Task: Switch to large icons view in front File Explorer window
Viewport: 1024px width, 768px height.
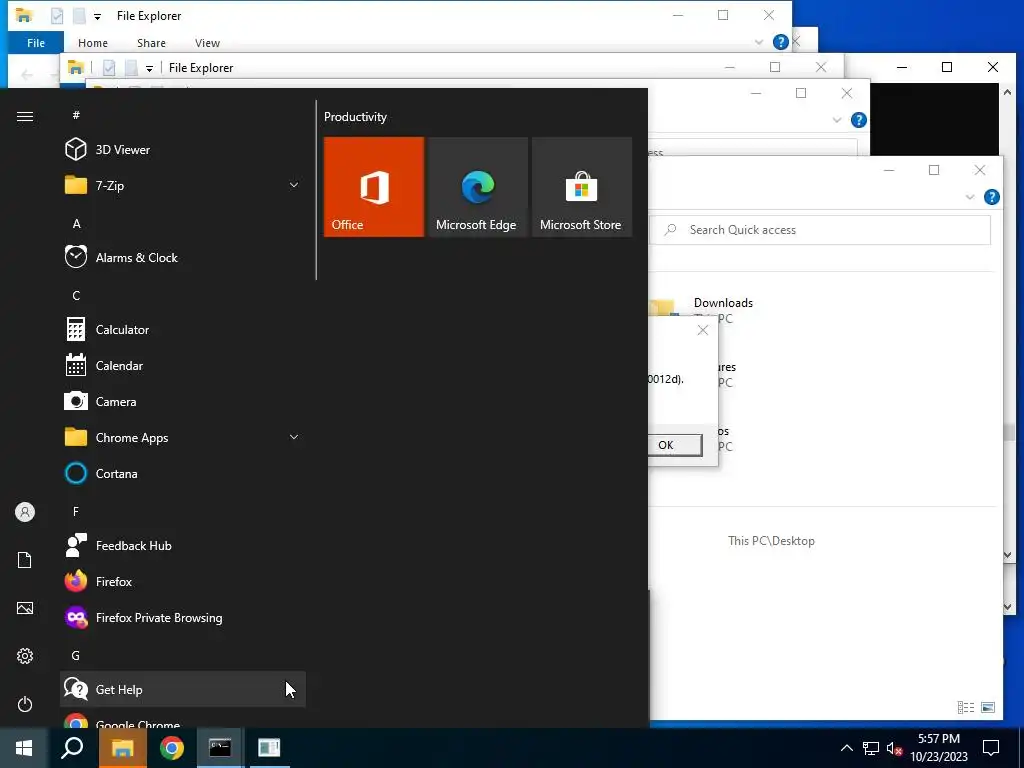Action: [x=988, y=707]
